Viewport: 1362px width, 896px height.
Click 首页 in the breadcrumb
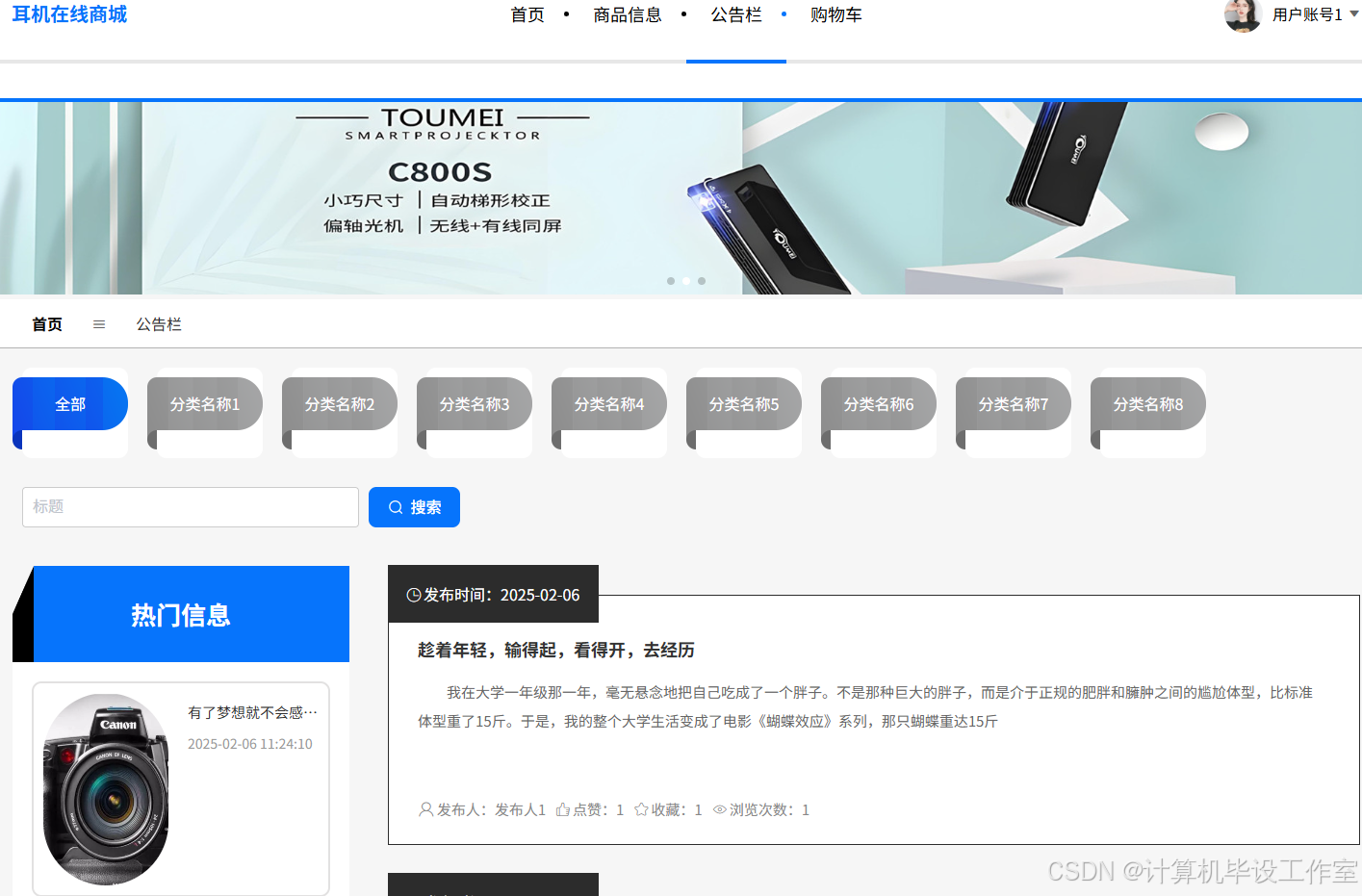(x=47, y=324)
